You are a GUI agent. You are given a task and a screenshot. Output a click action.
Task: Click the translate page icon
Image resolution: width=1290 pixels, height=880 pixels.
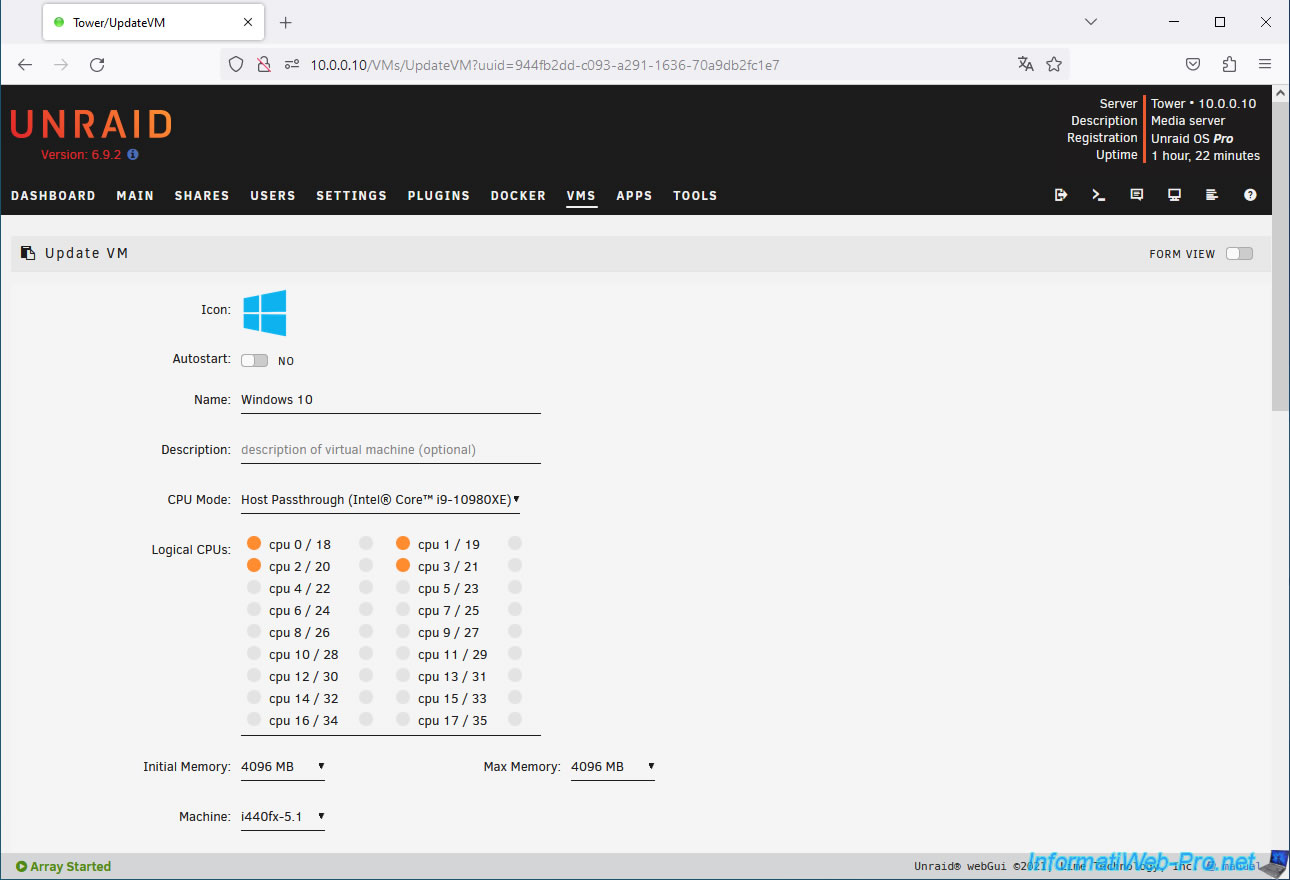pos(1025,64)
